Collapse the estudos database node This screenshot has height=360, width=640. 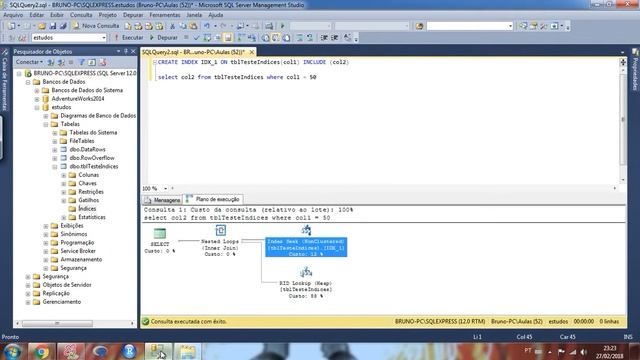37,107
